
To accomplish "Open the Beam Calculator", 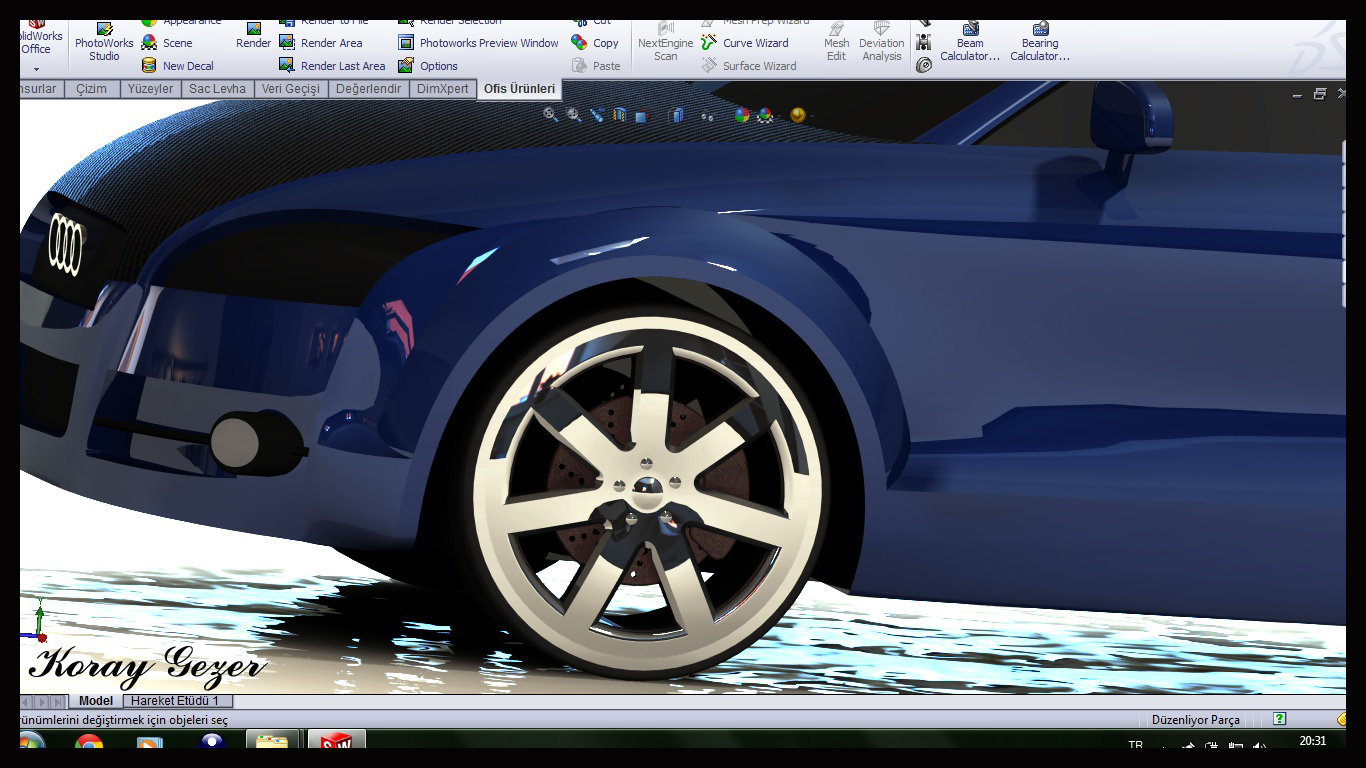I will tap(970, 43).
